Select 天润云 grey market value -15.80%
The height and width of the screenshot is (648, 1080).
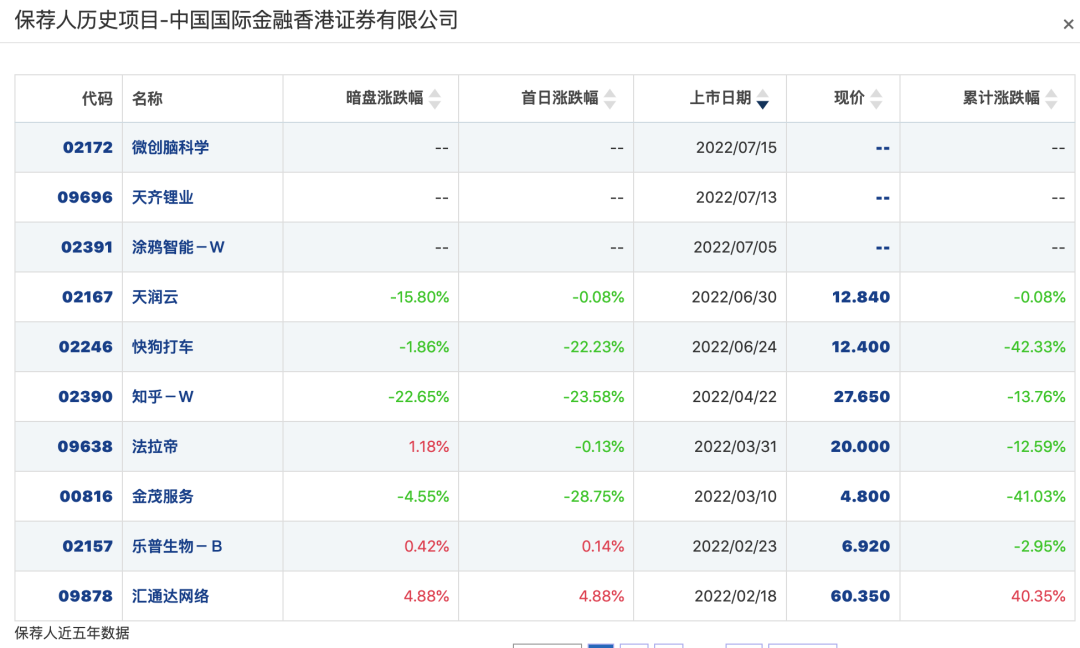click(x=419, y=297)
